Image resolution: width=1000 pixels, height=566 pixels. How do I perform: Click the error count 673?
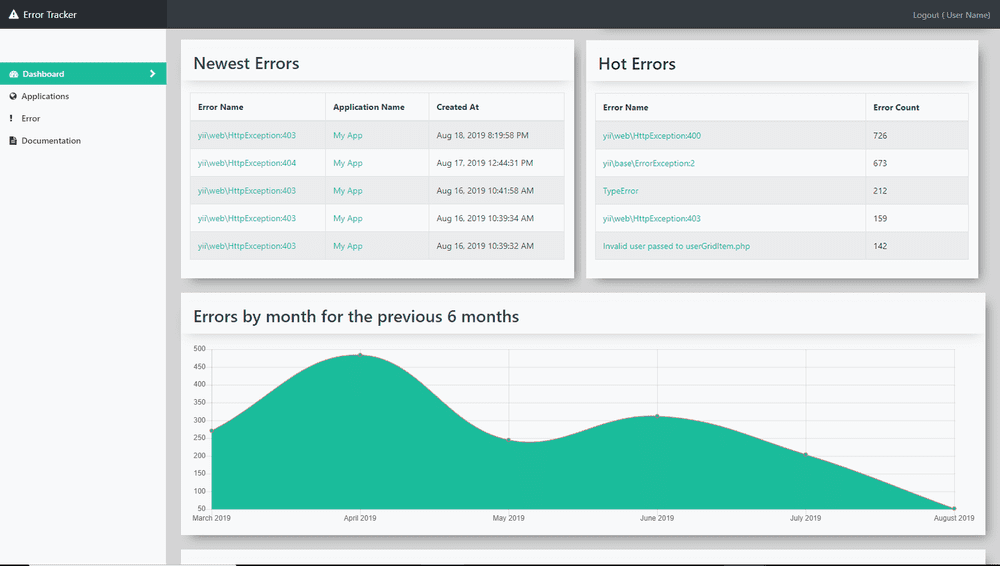pyautogui.click(x=880, y=163)
